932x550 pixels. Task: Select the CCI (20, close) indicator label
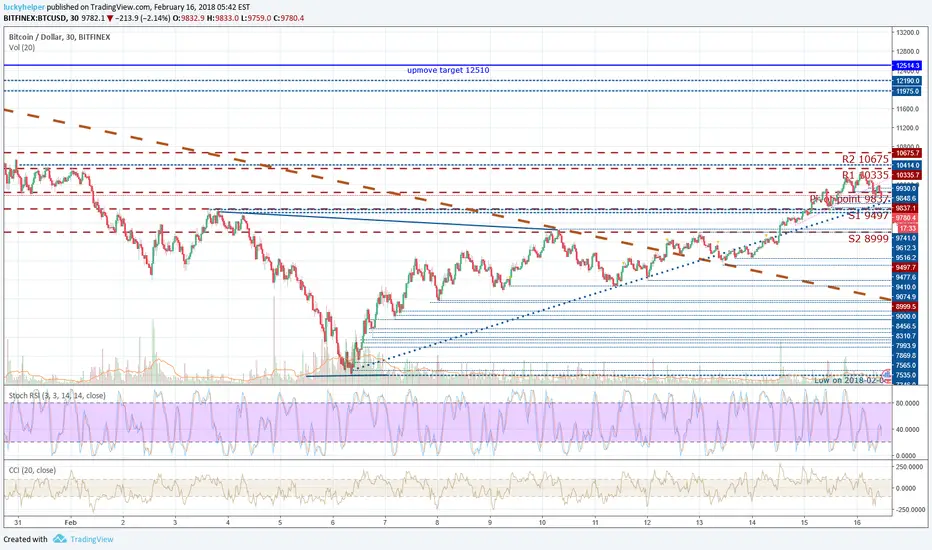pyautogui.click(x=32, y=470)
